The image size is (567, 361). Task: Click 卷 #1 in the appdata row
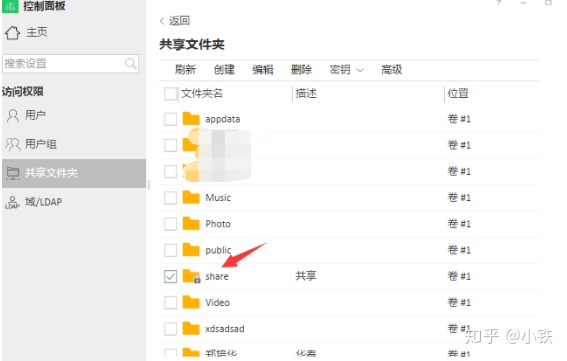tap(459, 119)
